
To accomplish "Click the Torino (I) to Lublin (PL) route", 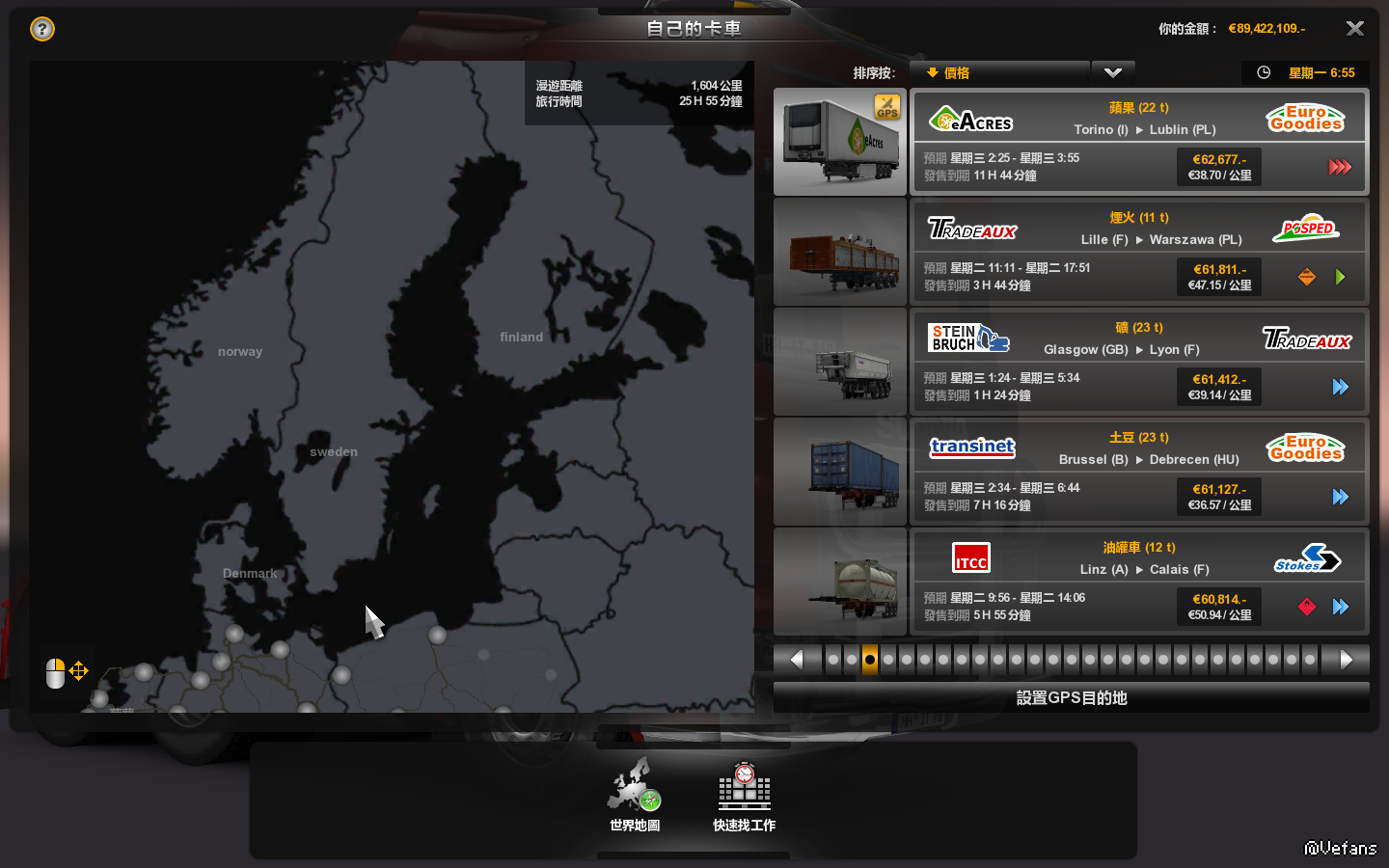I will coord(1145,130).
